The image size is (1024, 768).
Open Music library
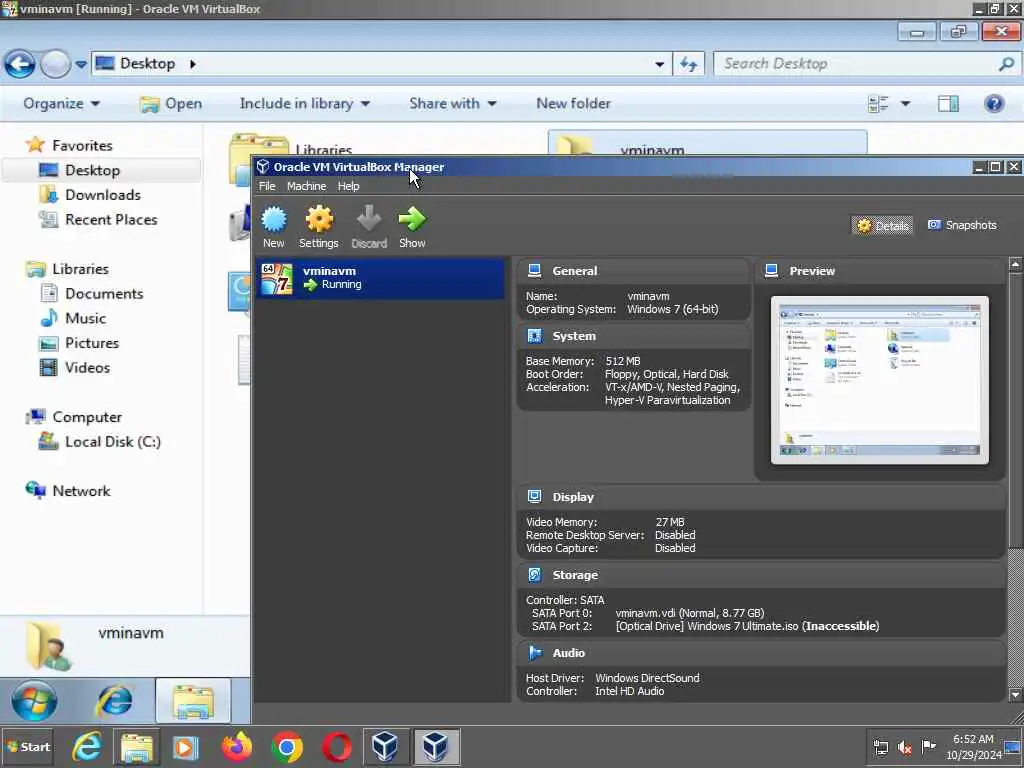(85, 318)
